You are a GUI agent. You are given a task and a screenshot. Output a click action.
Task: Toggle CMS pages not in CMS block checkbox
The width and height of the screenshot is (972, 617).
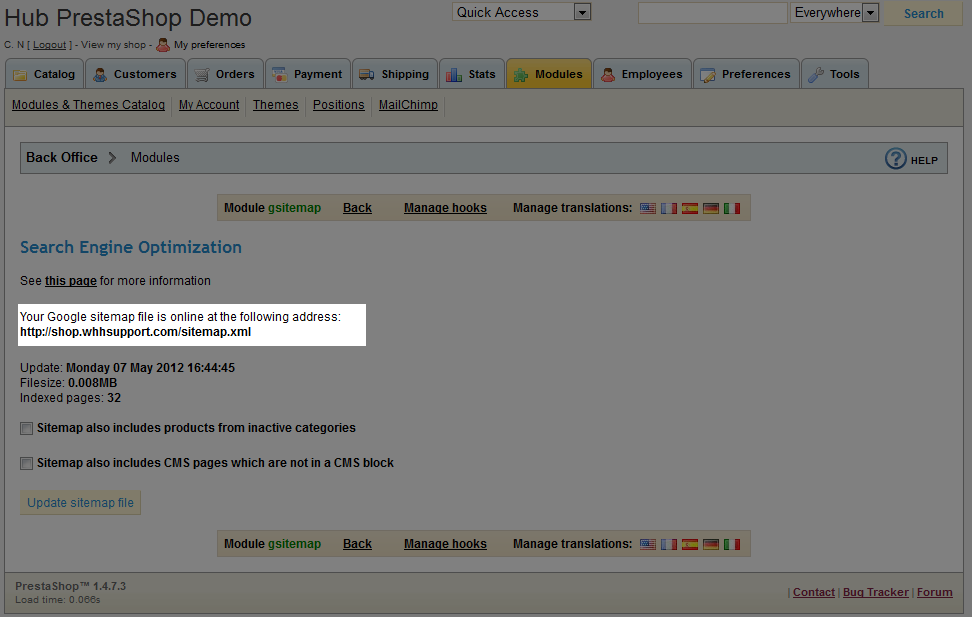[x=26, y=463]
